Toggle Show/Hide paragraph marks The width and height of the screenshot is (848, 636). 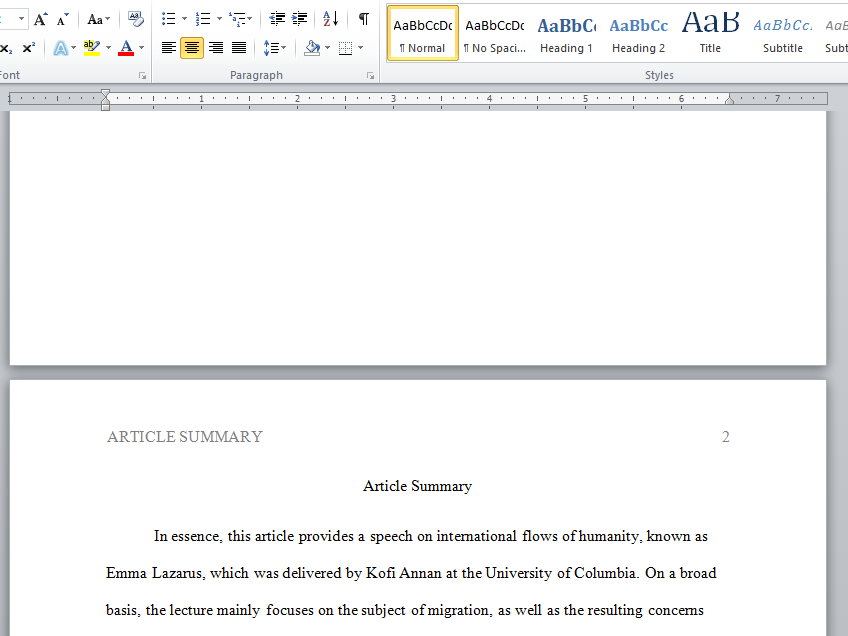click(x=364, y=19)
